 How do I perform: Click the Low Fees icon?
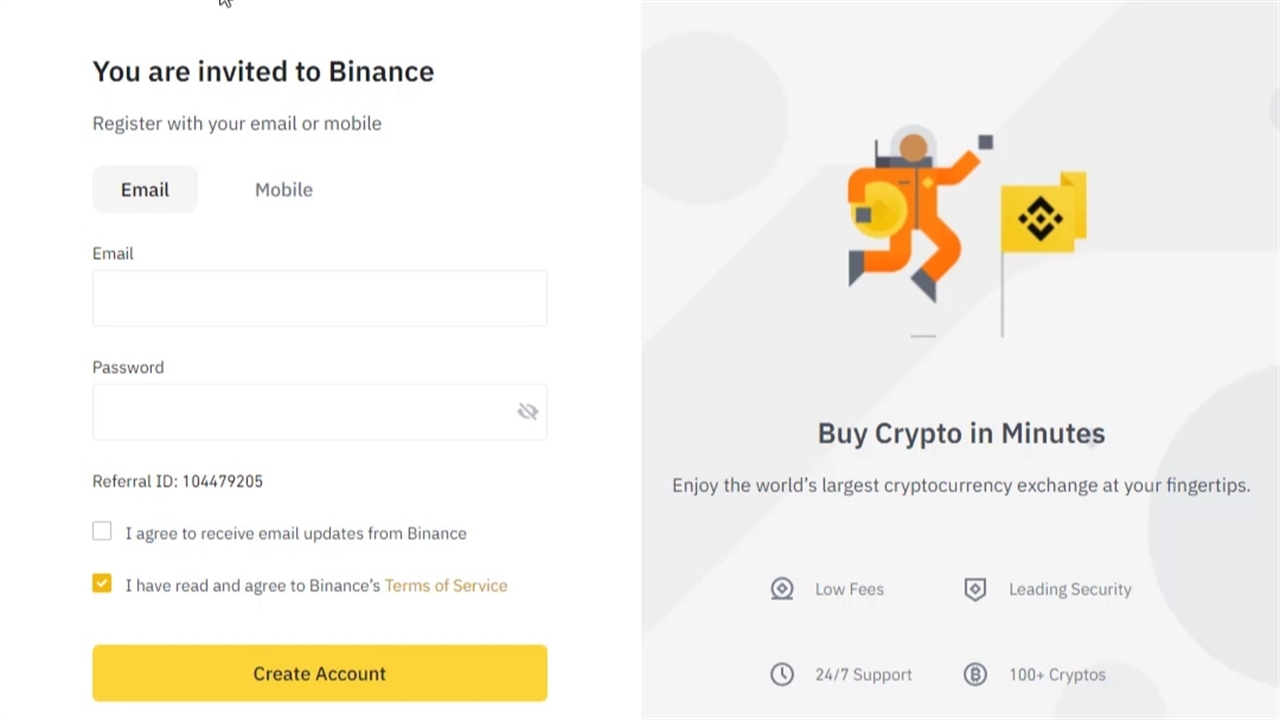(782, 589)
